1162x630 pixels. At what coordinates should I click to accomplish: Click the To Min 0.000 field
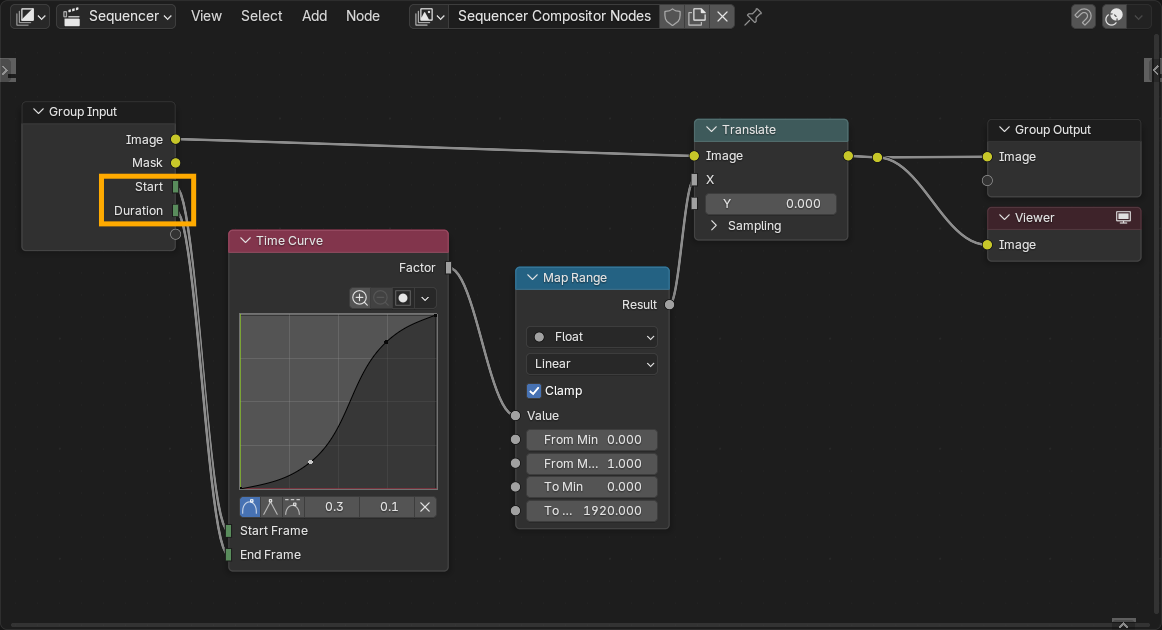coord(592,487)
